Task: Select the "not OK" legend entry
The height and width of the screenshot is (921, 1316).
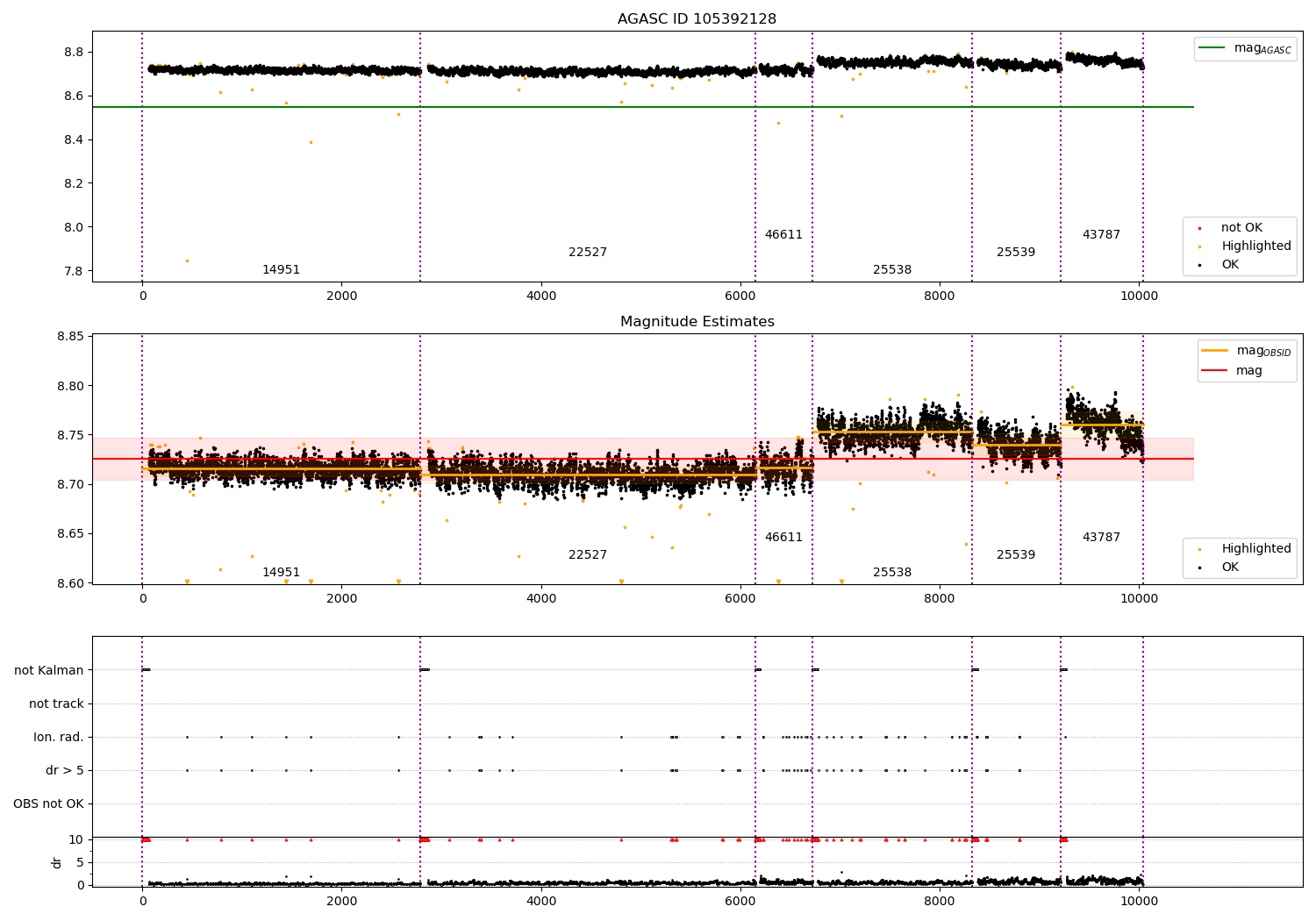Action: [x=1231, y=228]
